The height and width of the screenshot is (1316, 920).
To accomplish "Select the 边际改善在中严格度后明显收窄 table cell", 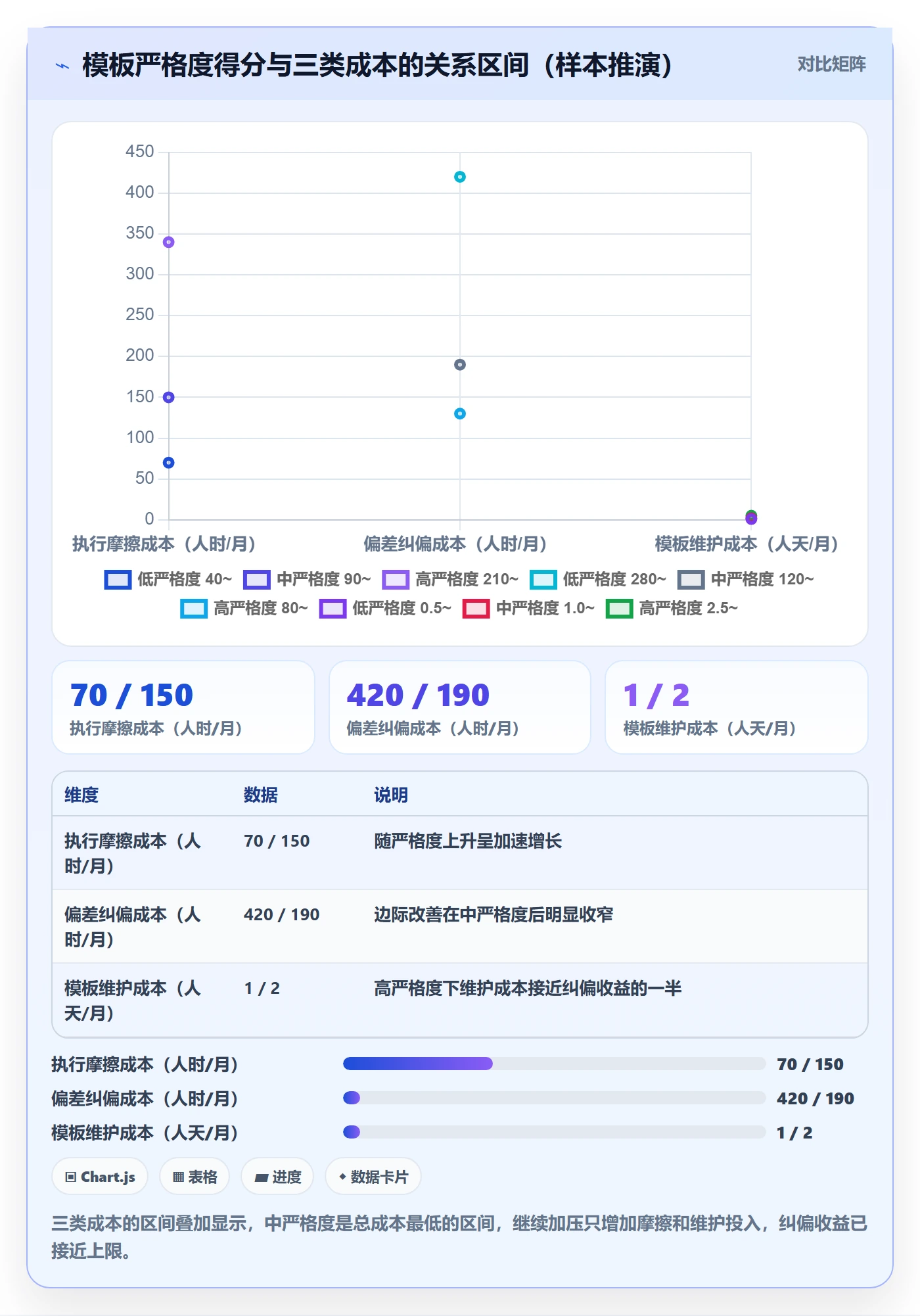I will (x=494, y=914).
